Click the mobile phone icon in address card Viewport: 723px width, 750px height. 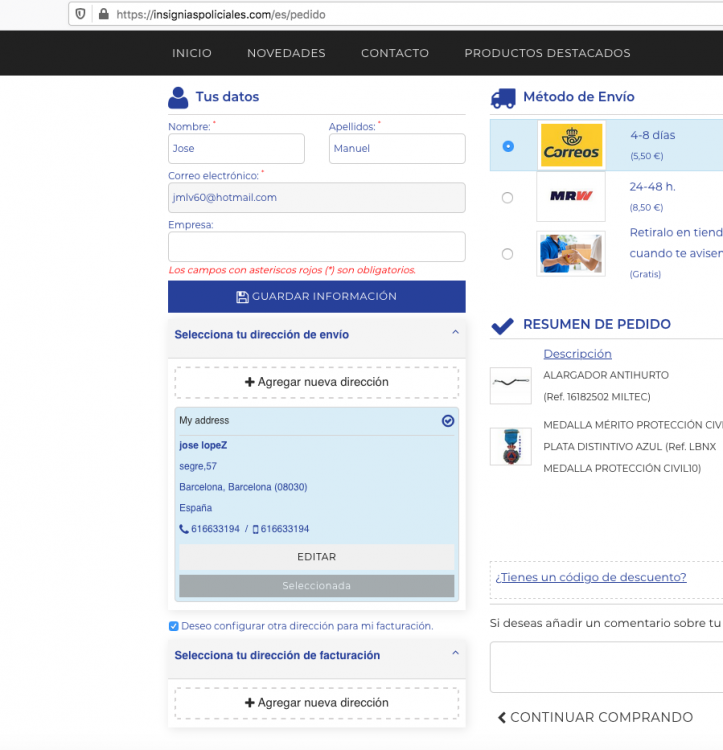255,529
